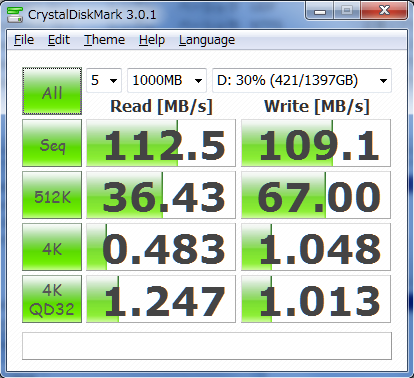Click the 4K QD32 write result 1.013
The width and height of the screenshot is (414, 378).
[316, 299]
